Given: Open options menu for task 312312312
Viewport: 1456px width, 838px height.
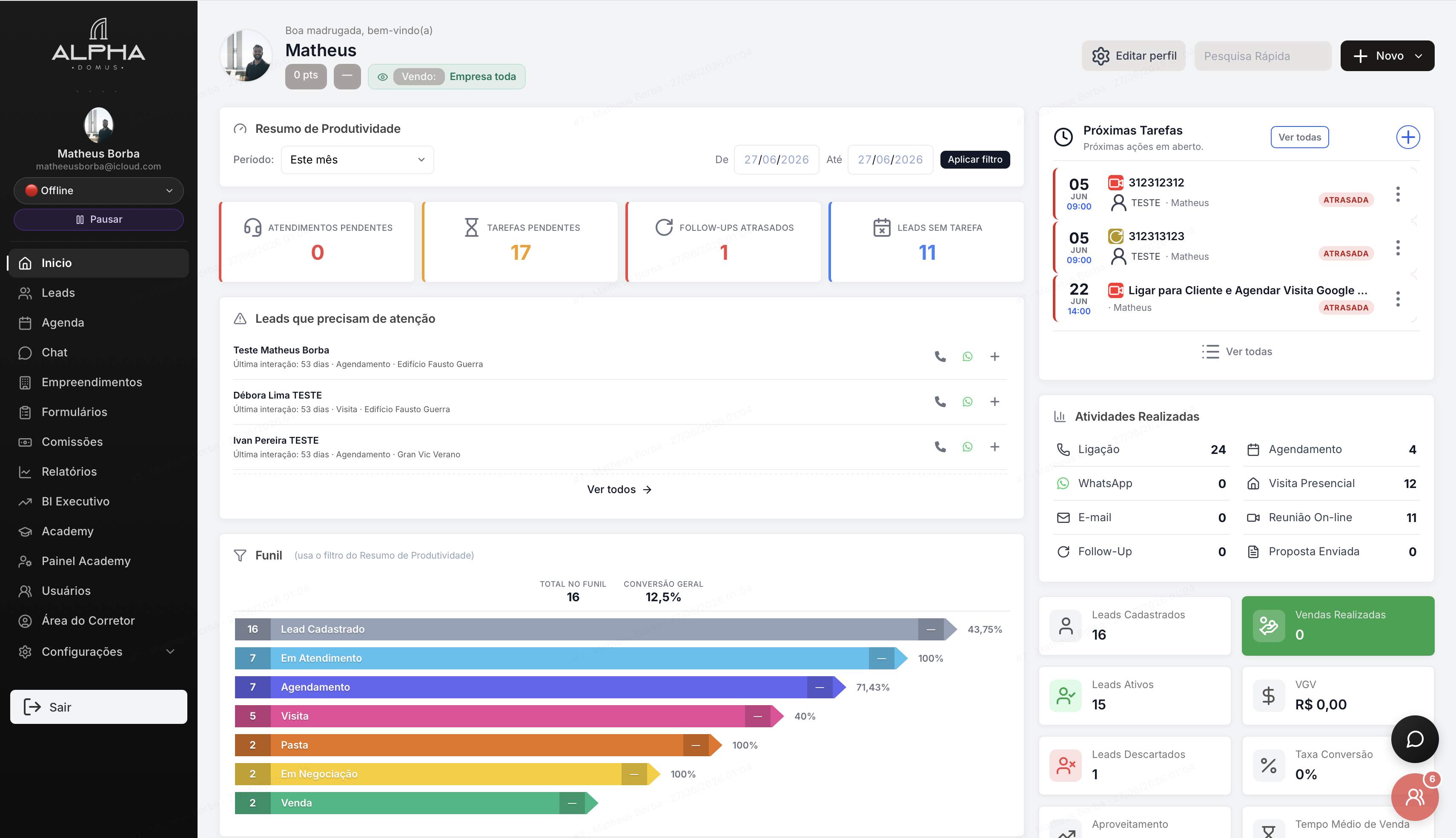Looking at the screenshot, I should (1397, 195).
